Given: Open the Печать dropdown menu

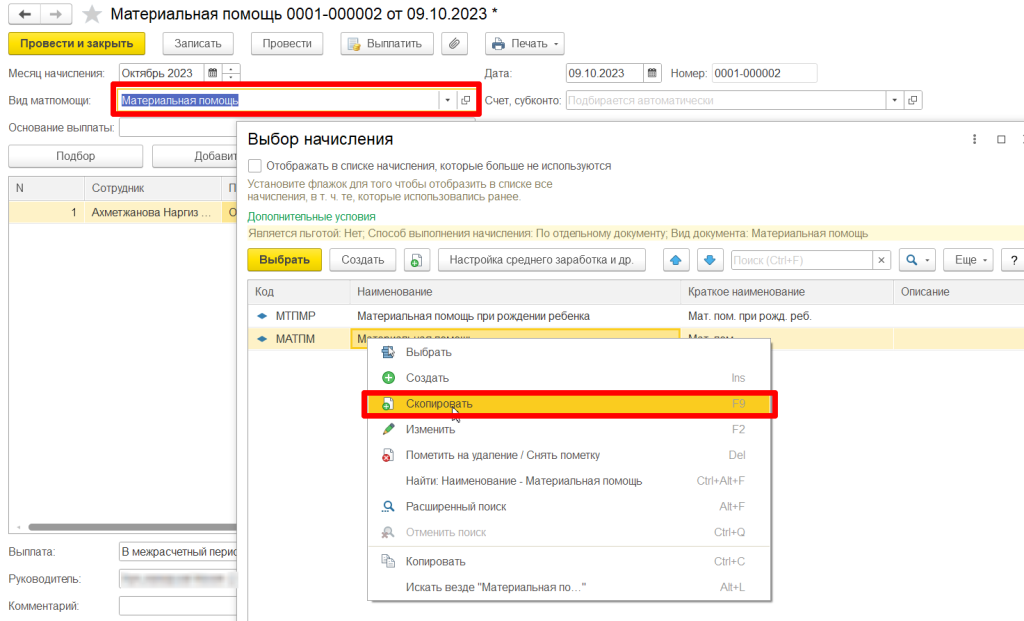Looking at the screenshot, I should click(x=525, y=43).
